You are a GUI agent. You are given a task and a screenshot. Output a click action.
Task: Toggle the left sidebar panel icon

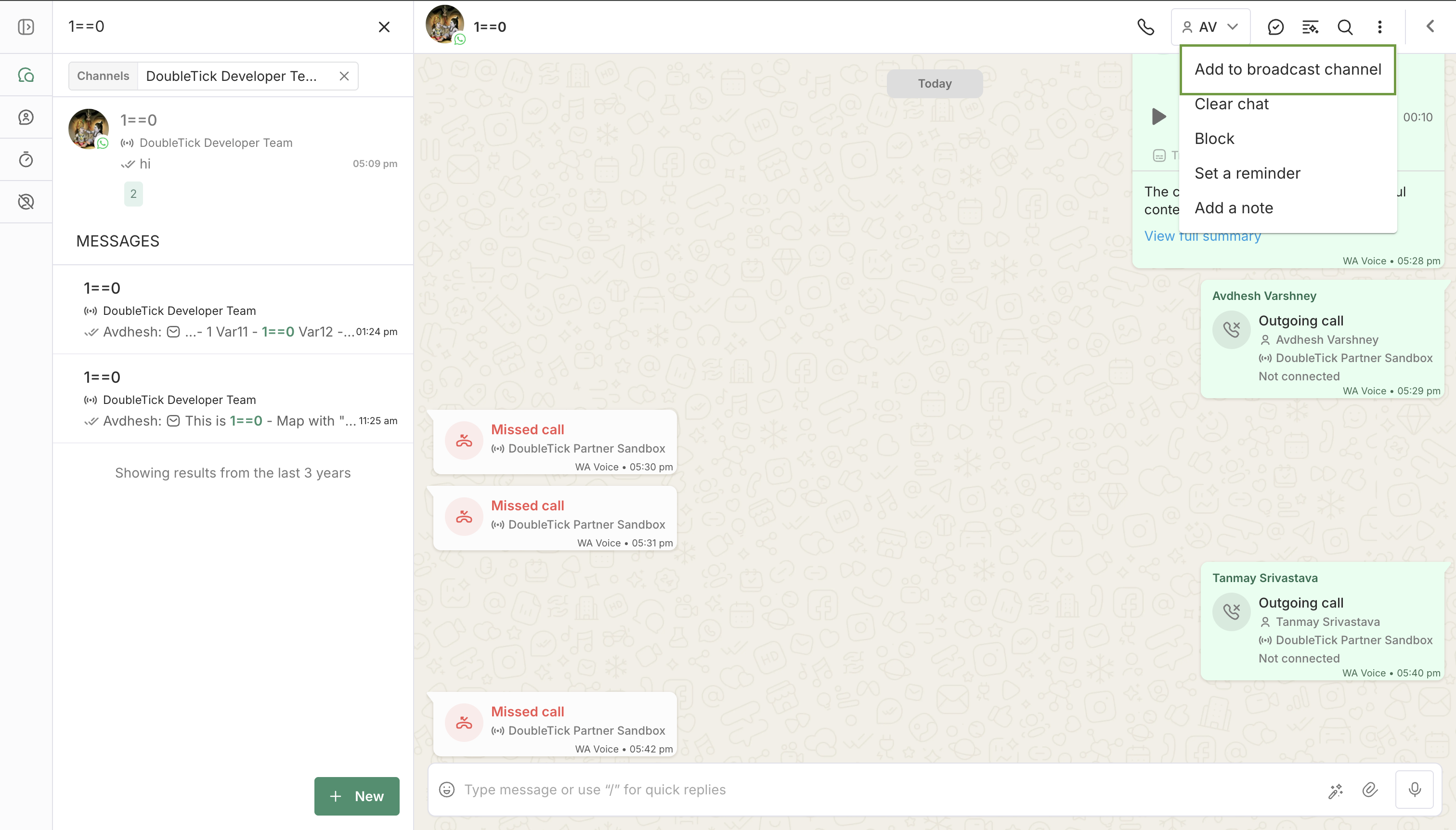pyautogui.click(x=26, y=27)
